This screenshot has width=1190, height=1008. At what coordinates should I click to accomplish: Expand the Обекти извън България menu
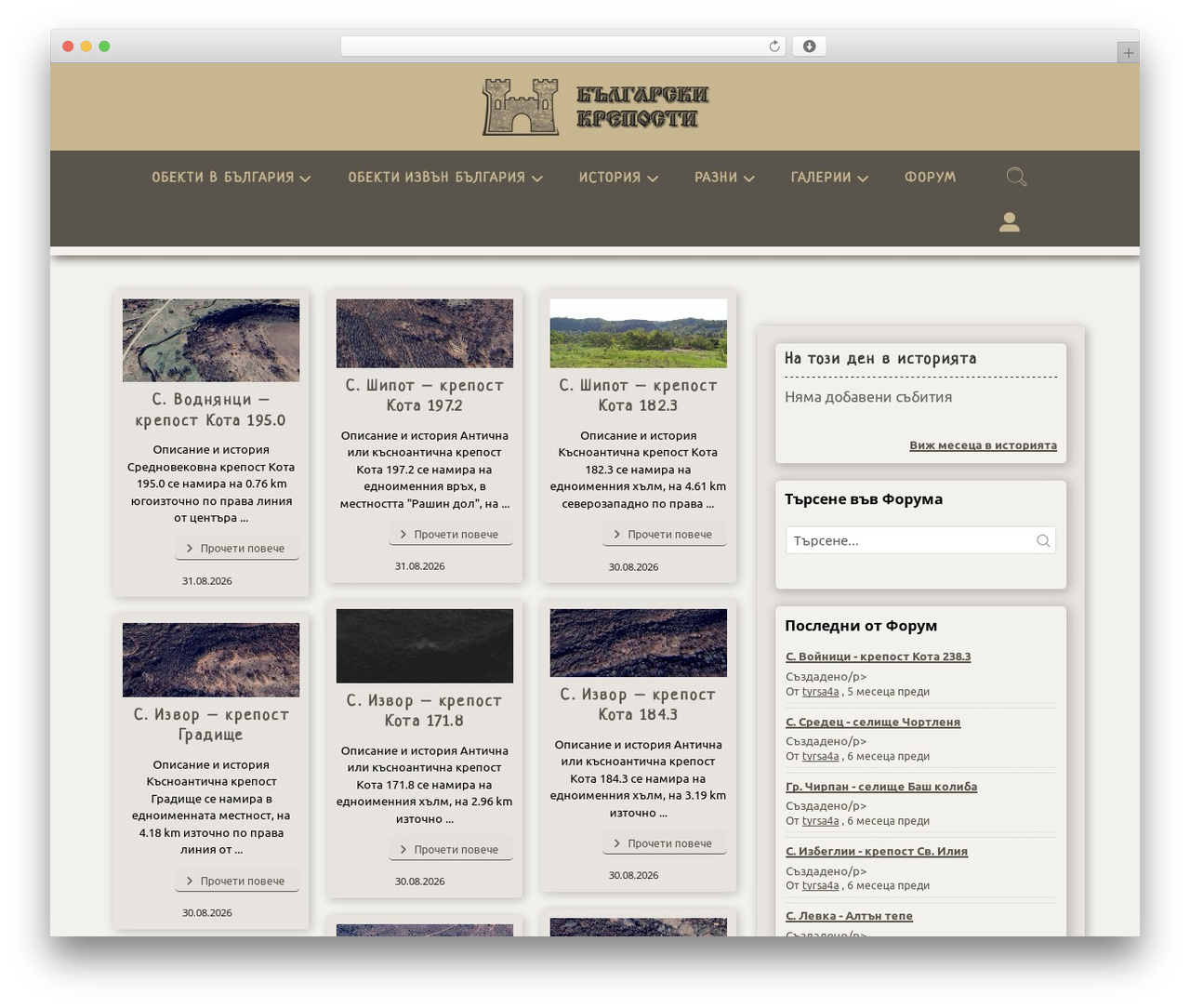[x=445, y=177]
